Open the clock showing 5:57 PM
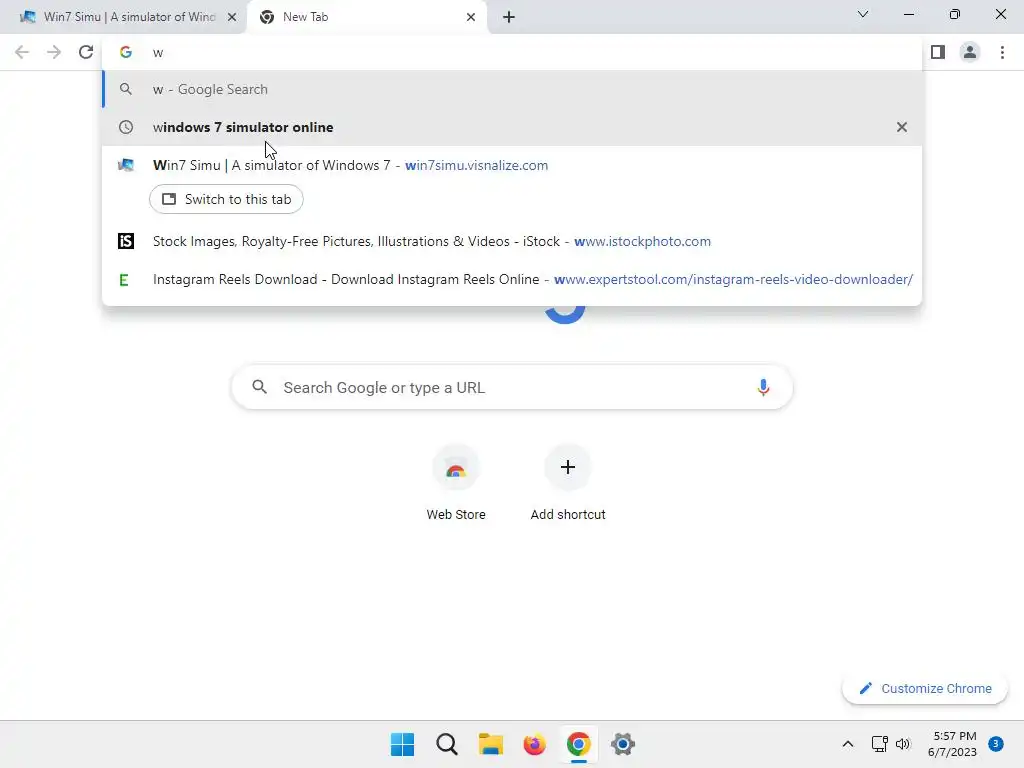 pyautogui.click(x=952, y=744)
